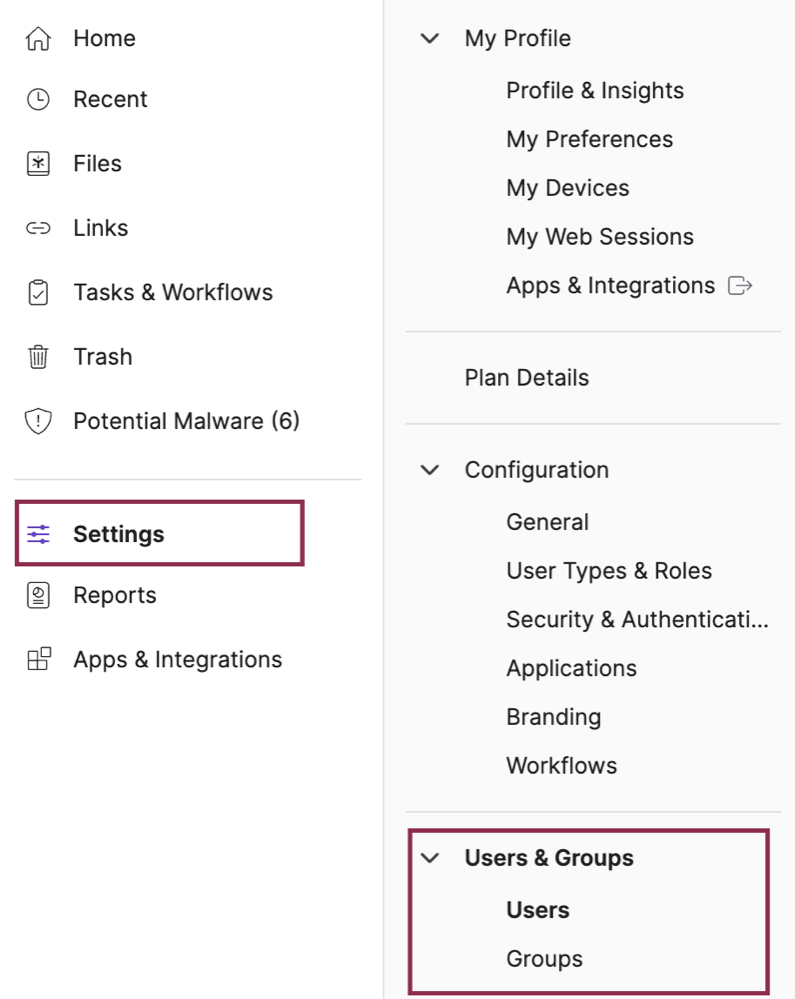Collapse the Users & Groups chevron
This screenshot has width=795, height=999.
click(x=430, y=858)
